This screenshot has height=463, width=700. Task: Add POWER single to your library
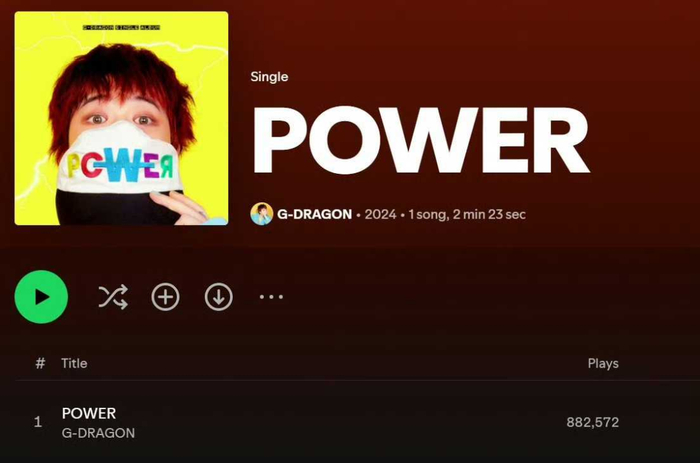click(x=166, y=297)
